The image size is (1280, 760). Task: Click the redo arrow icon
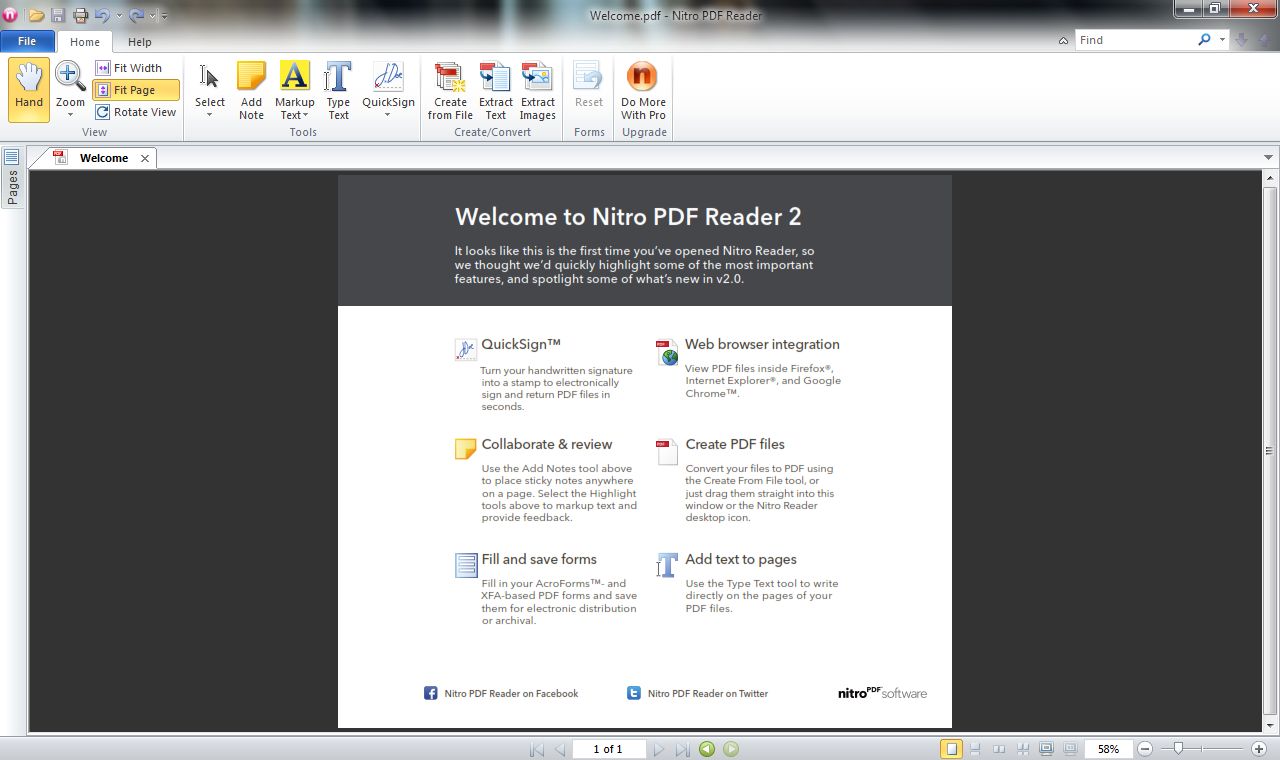pyautogui.click(x=137, y=15)
